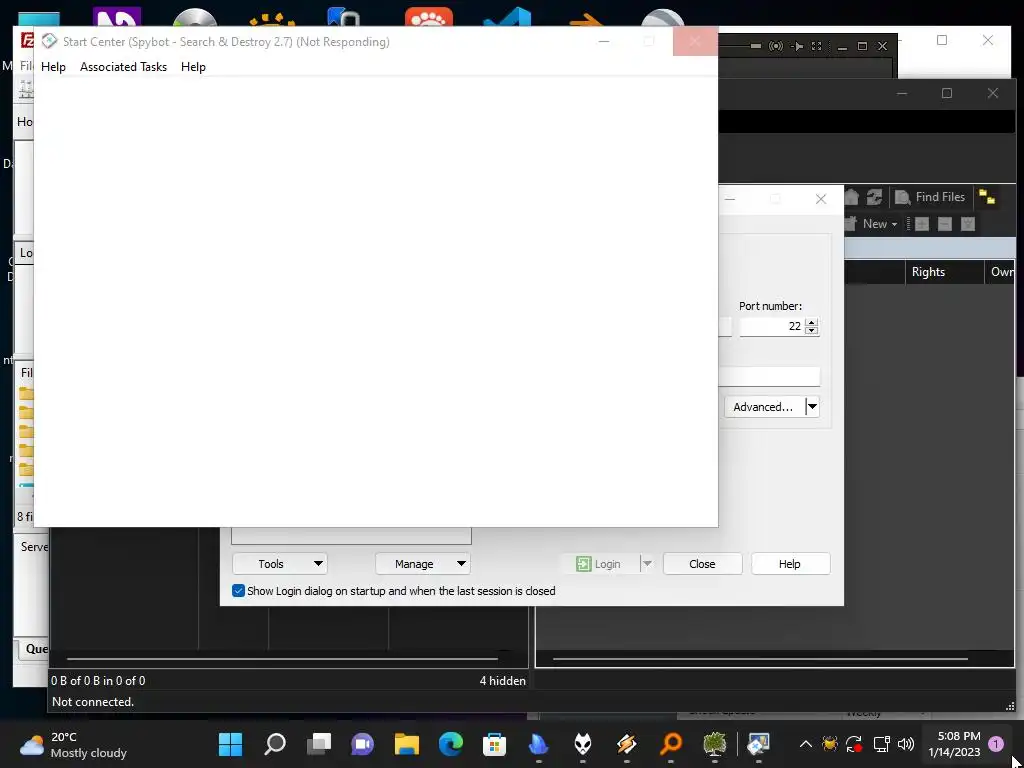1024x768 pixels.
Task: Click the 'Not connected.' status text
Action: 93,701
